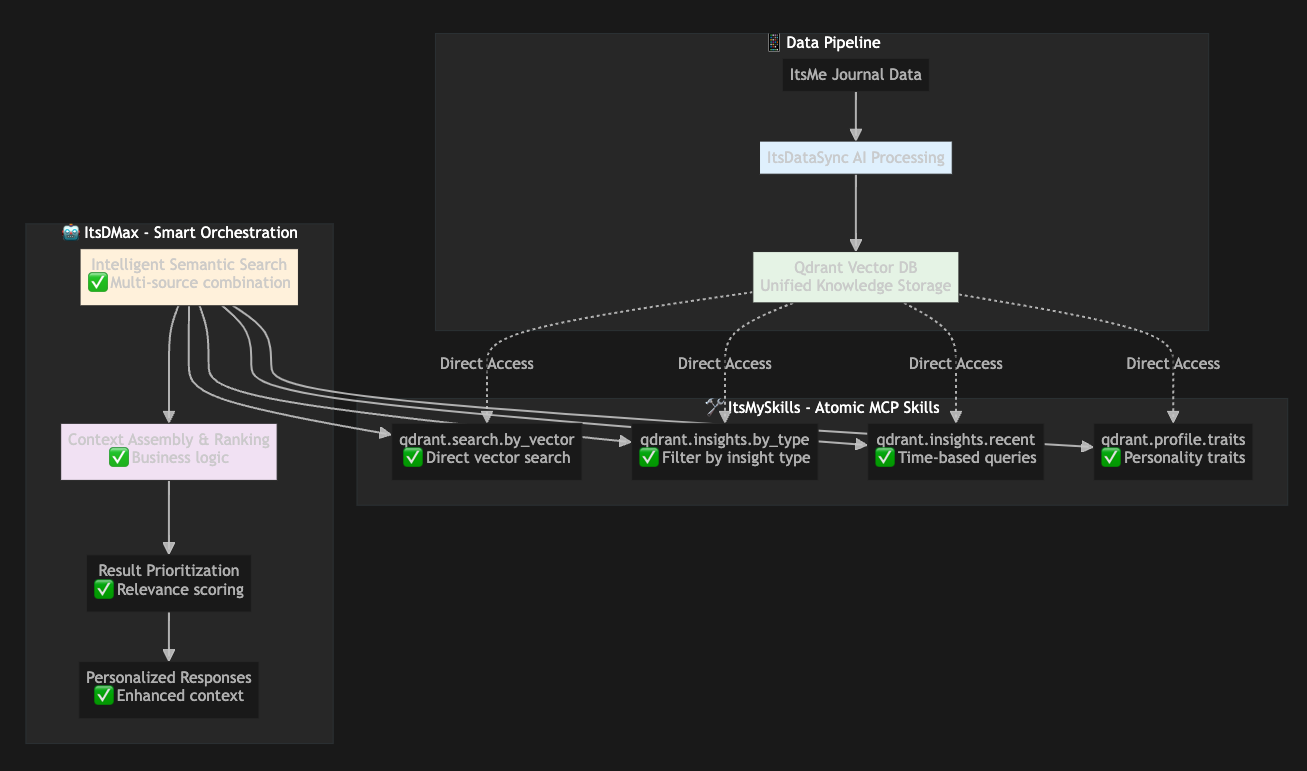
Task: Click the qdrant.insights.recent skill name
Action: [955, 440]
